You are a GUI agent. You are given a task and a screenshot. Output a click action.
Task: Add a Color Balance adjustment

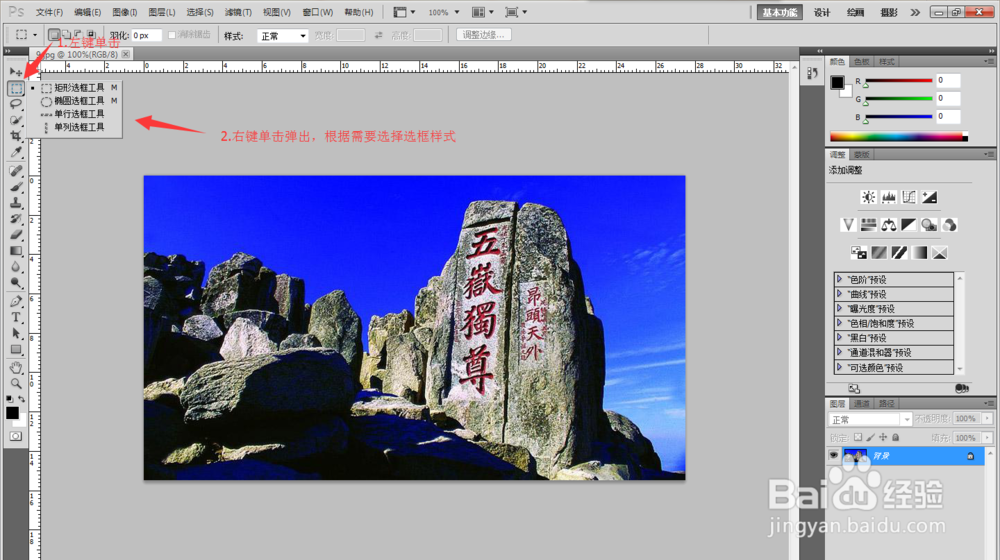pyautogui.click(x=888, y=225)
